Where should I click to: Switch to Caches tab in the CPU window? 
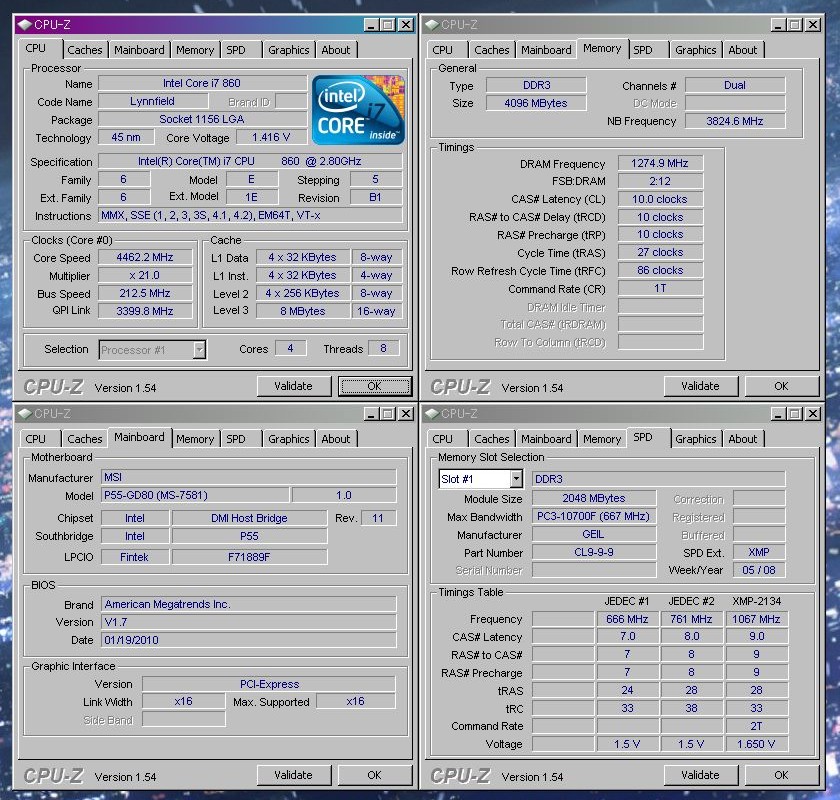coord(85,50)
